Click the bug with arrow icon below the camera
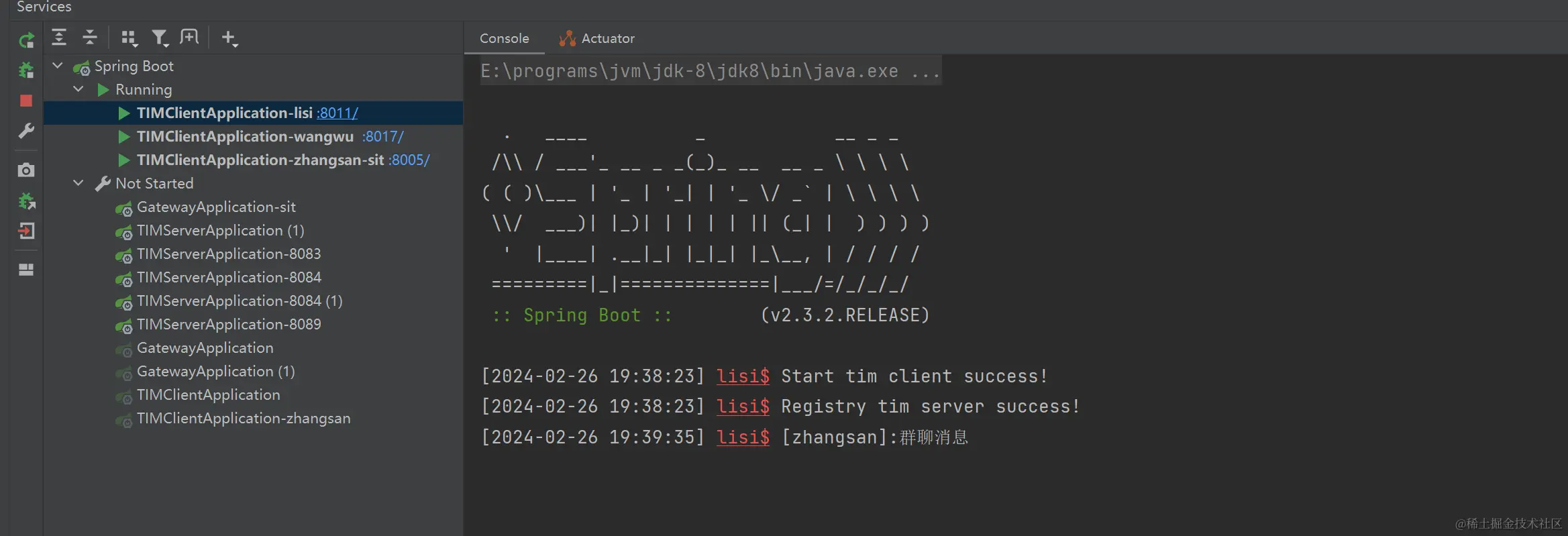The height and width of the screenshot is (536, 1568). (27, 201)
